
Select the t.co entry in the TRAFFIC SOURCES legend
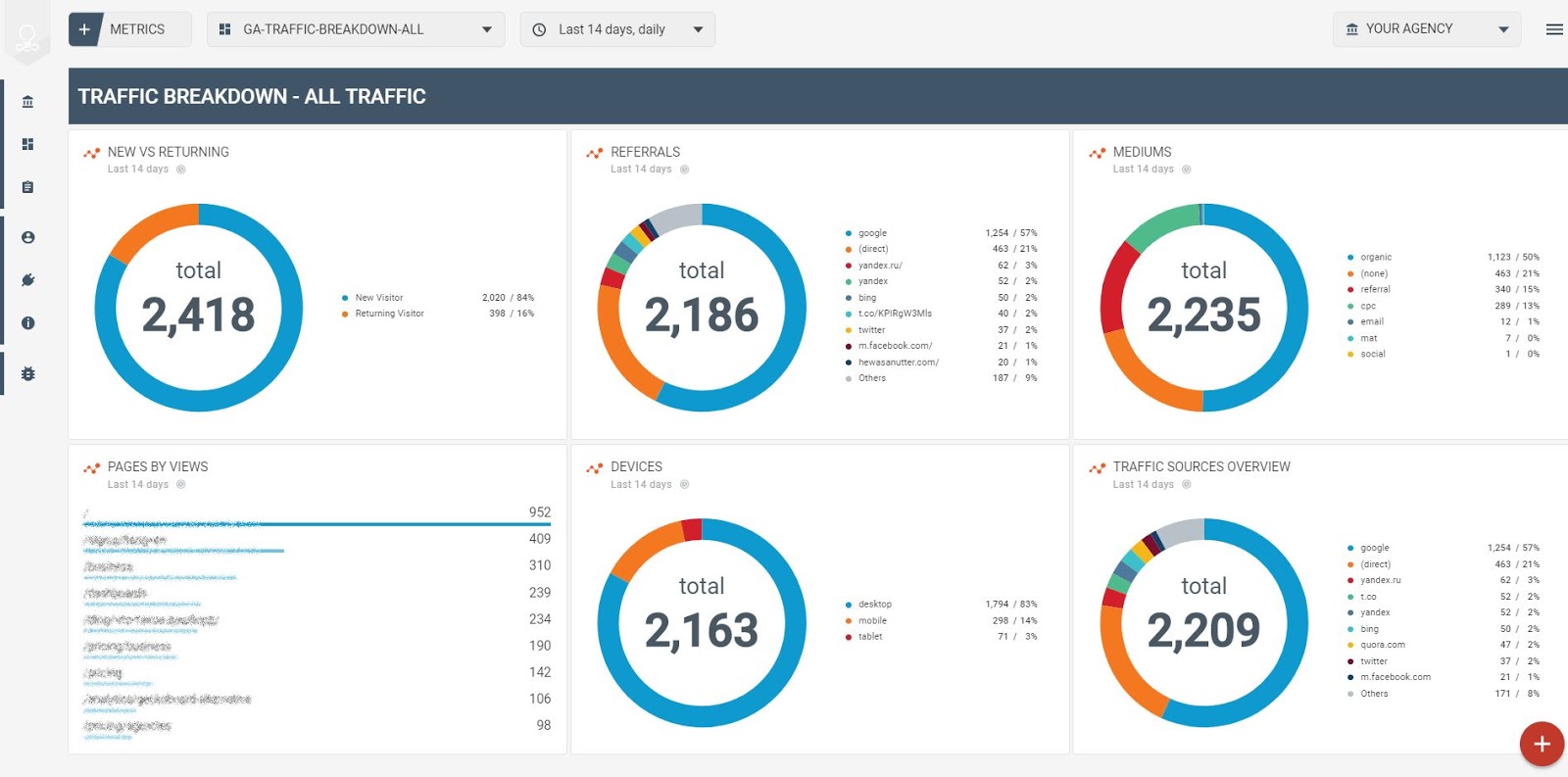click(x=1368, y=597)
